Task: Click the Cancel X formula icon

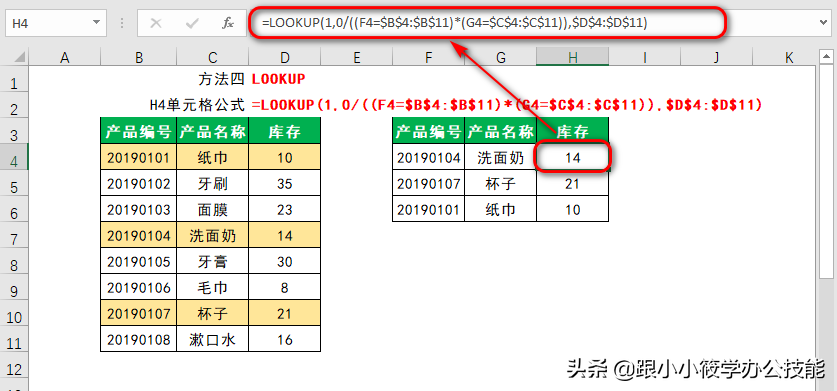Action: (156, 23)
